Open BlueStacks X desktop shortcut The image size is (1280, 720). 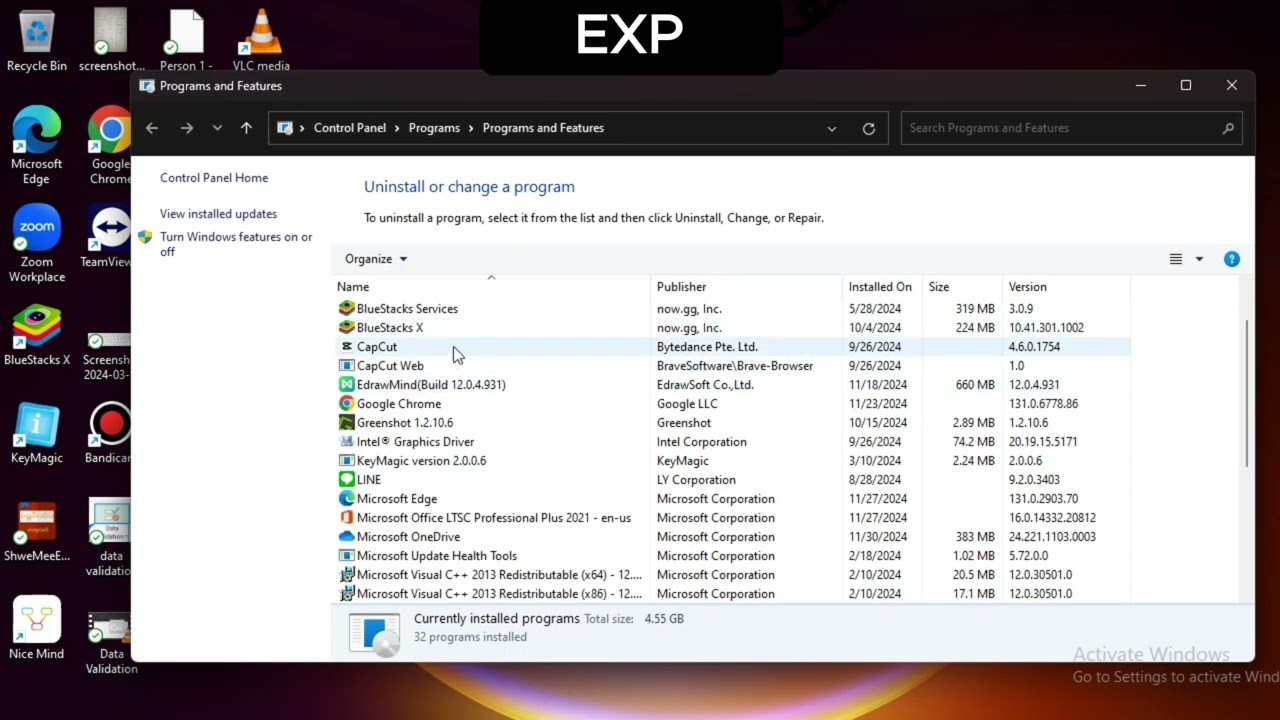point(37,335)
